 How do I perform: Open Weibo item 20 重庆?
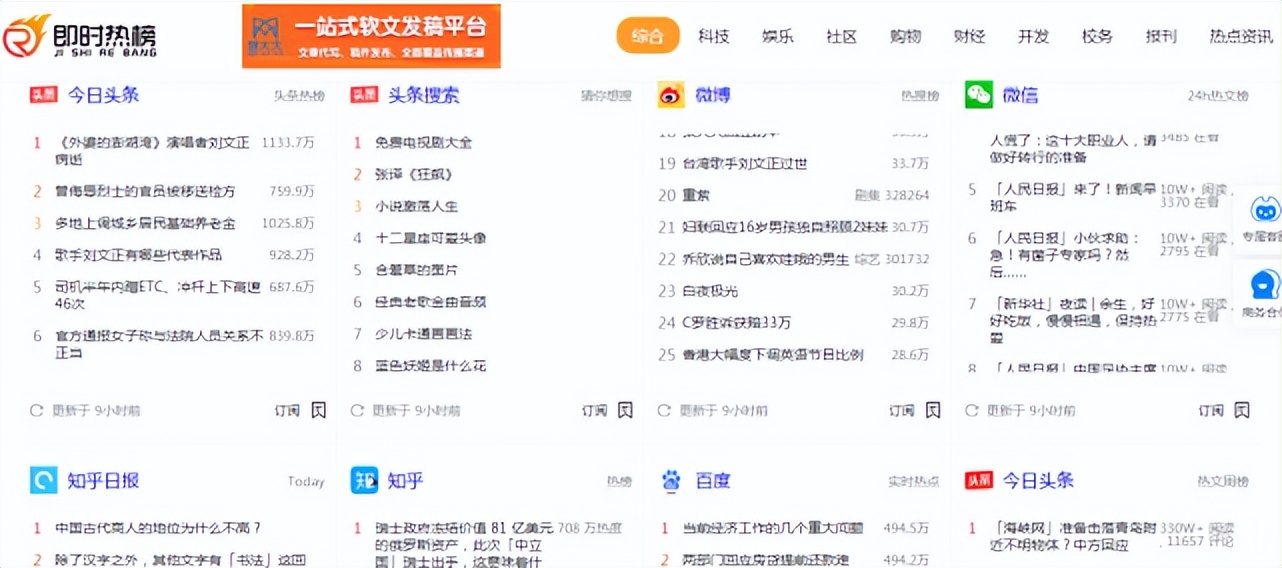click(696, 196)
